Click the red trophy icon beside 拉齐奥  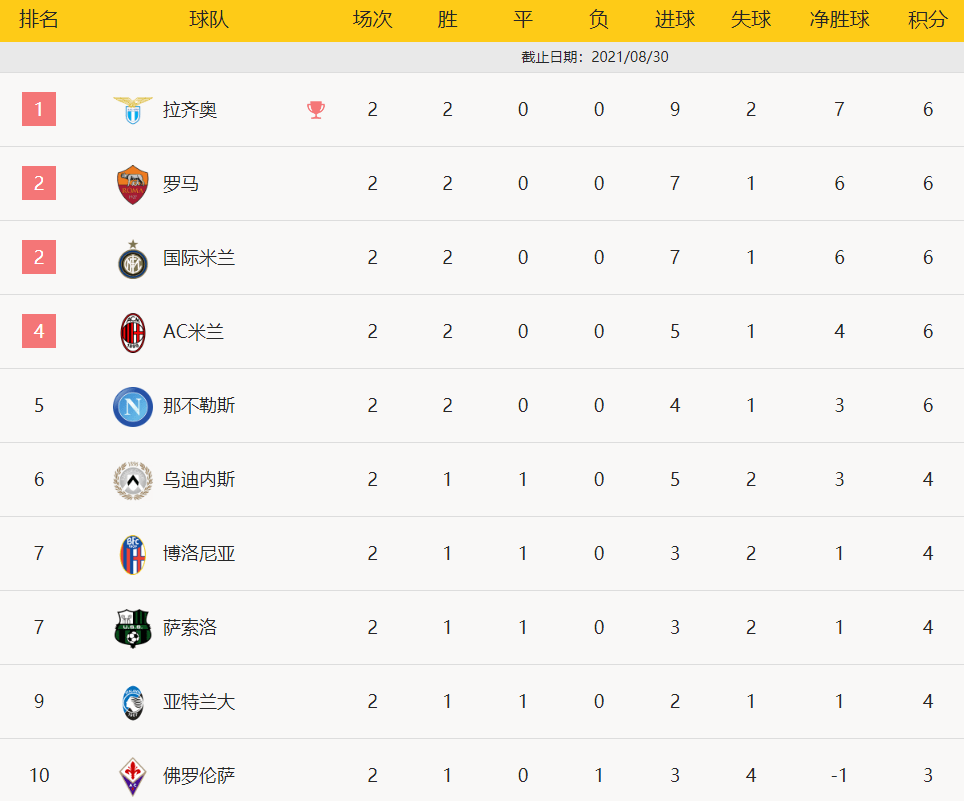316,109
